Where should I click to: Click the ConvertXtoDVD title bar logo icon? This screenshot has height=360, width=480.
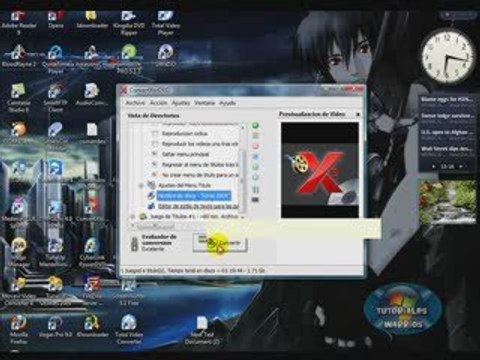[124, 90]
